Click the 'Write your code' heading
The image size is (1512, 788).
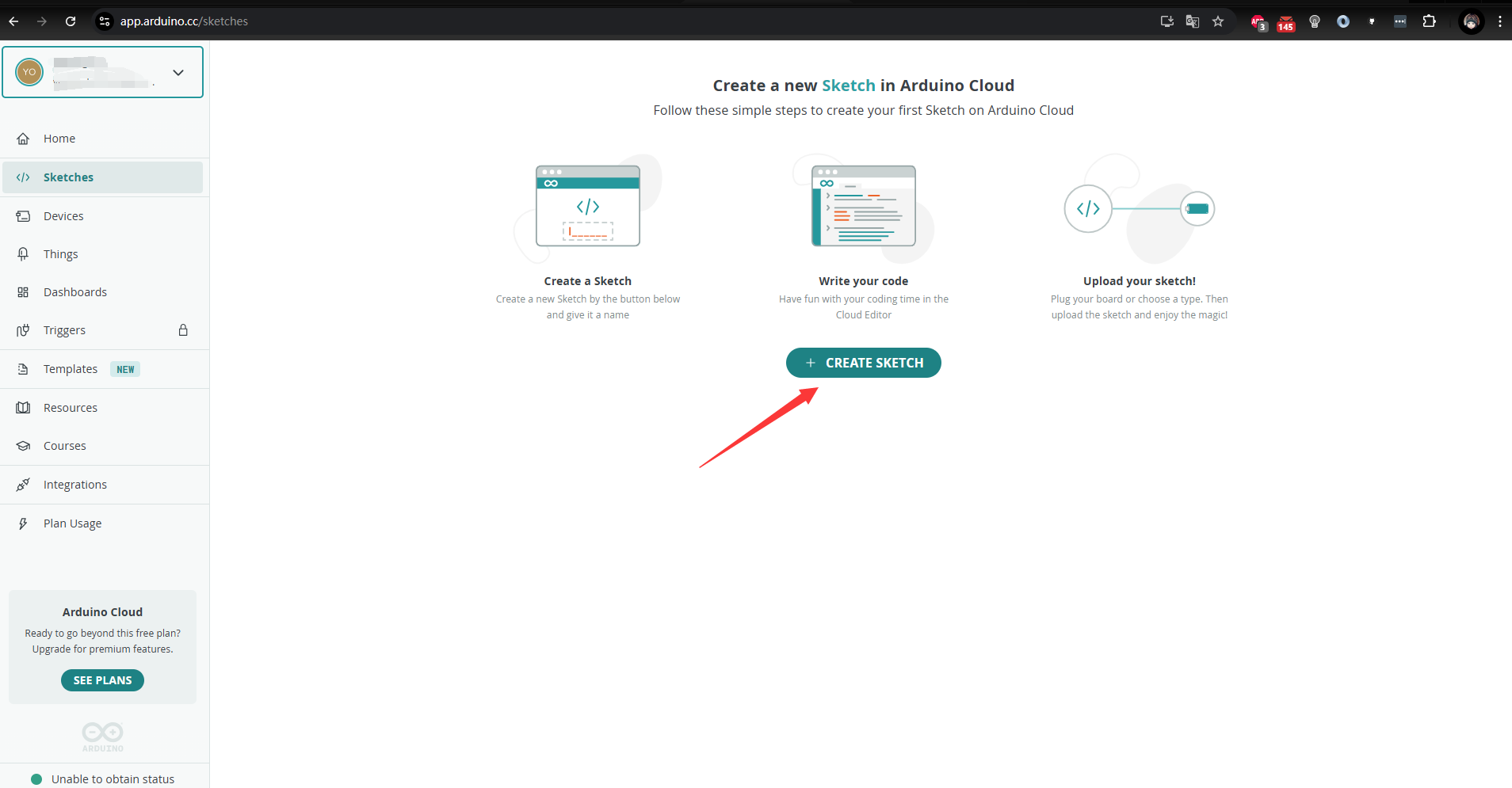click(x=864, y=281)
